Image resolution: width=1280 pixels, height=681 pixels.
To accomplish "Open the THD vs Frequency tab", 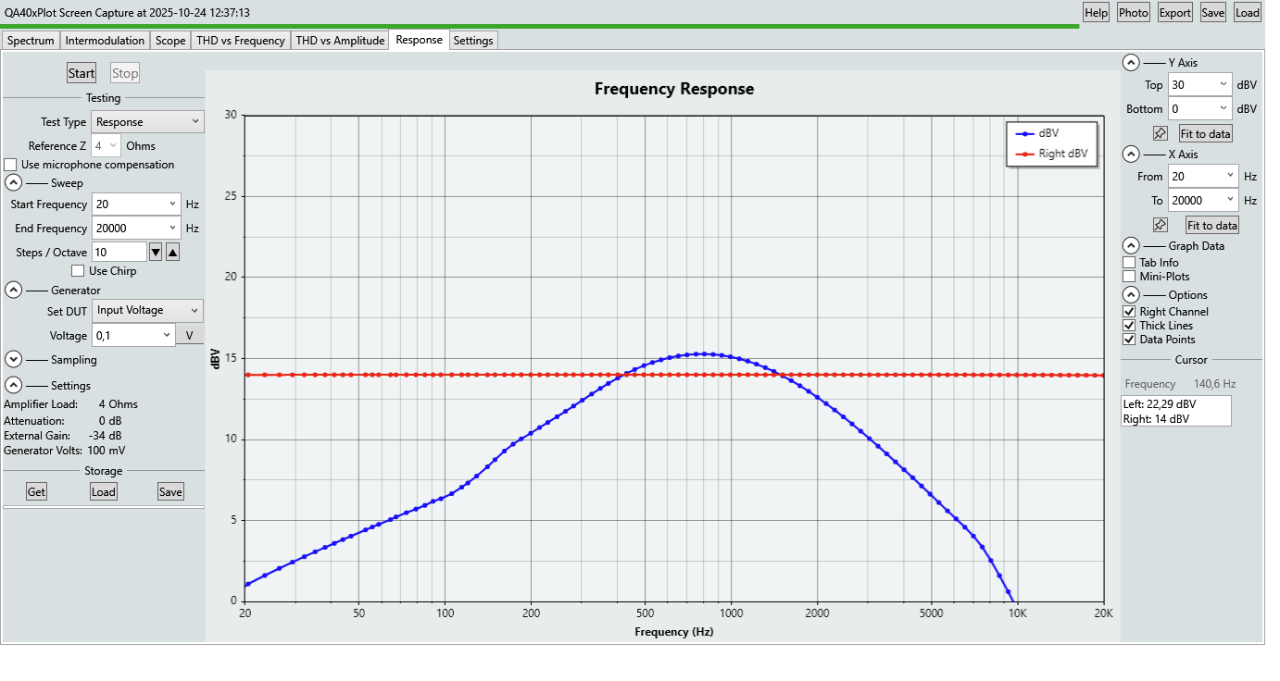I will tap(241, 41).
